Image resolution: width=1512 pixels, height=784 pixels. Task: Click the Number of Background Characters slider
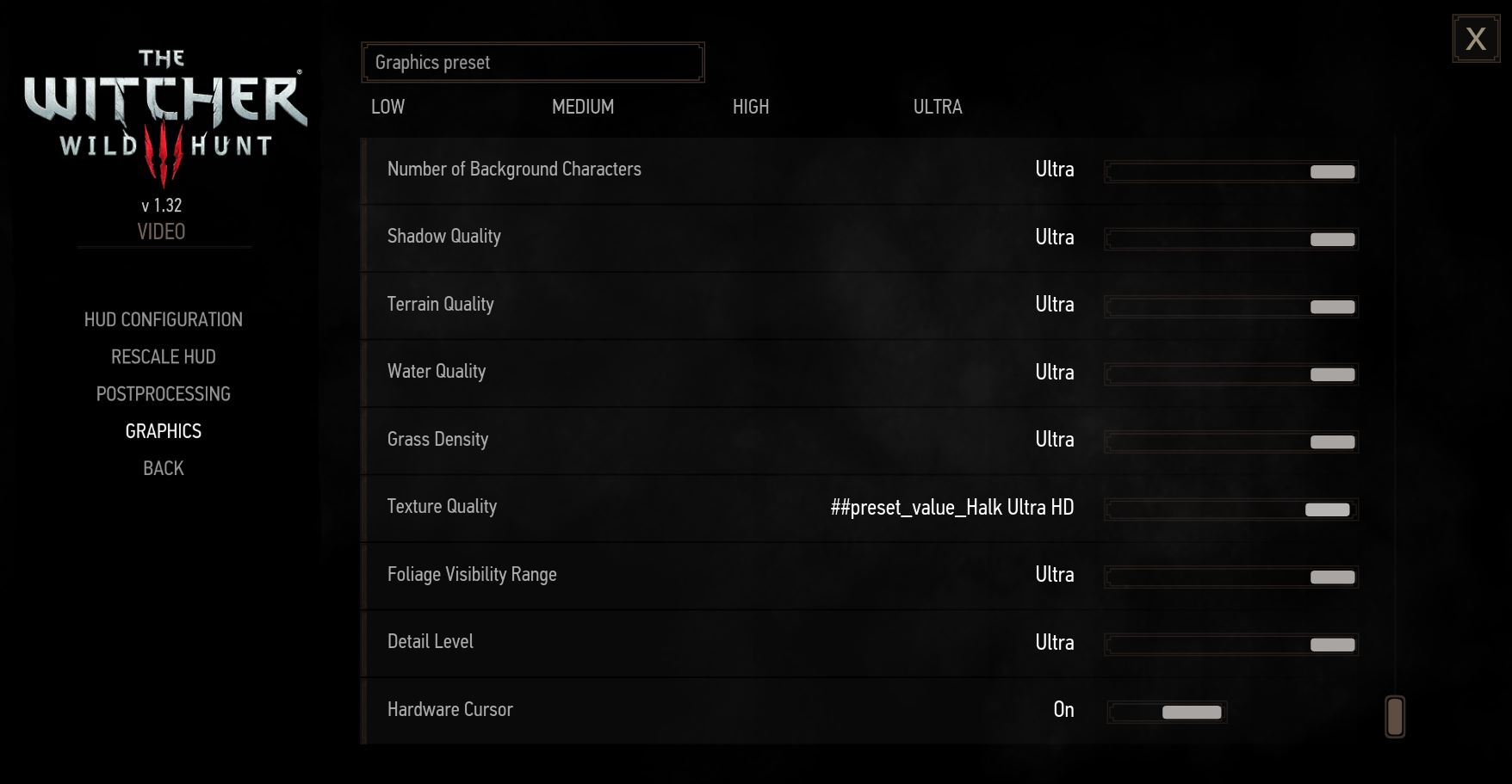click(1231, 171)
